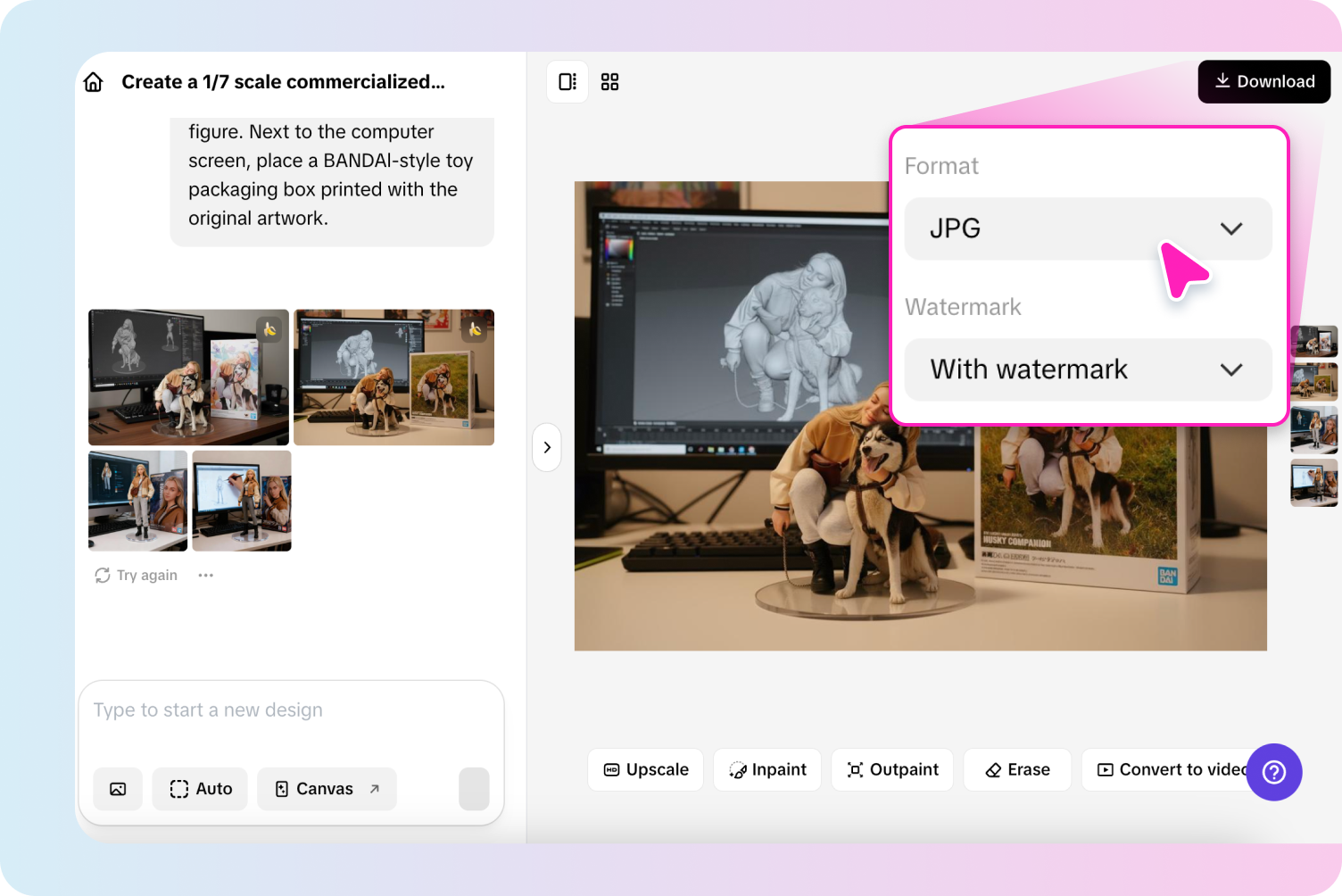This screenshot has width=1342, height=896.
Task: Open first generated image with two figures on monitor
Action: (x=188, y=377)
